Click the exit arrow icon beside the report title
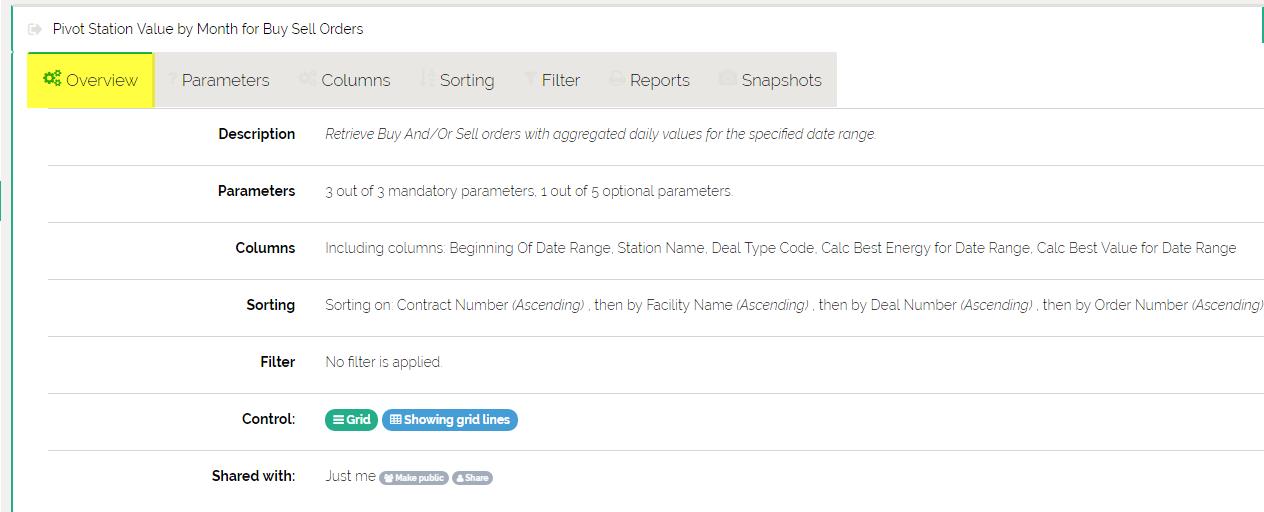 click(35, 30)
